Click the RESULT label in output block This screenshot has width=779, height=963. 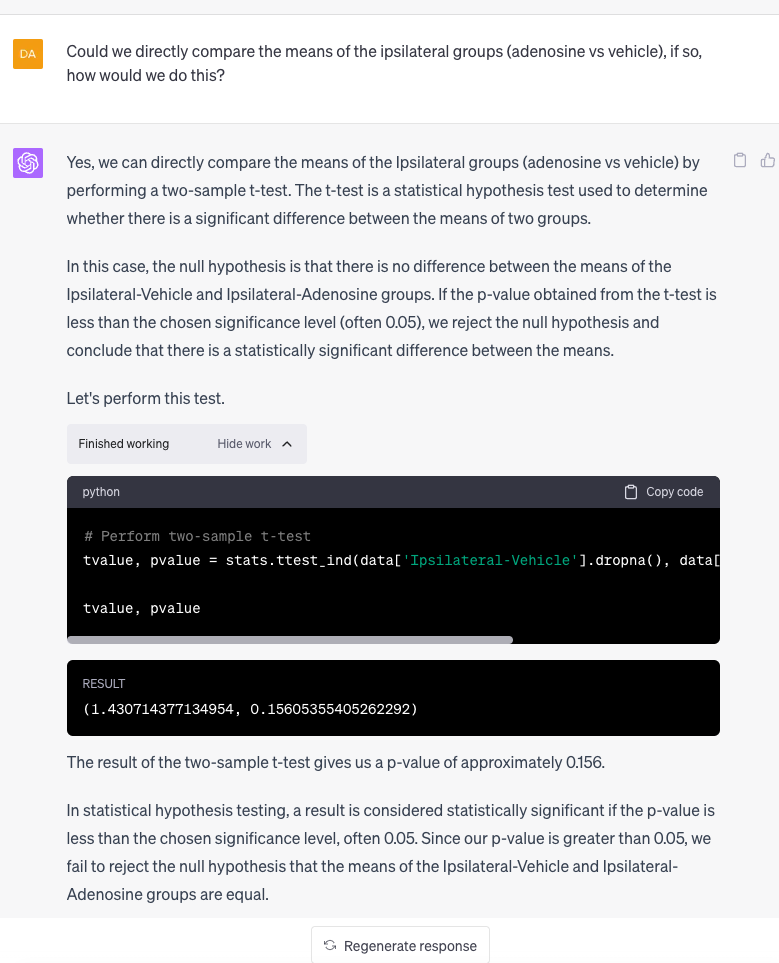[x=104, y=684]
